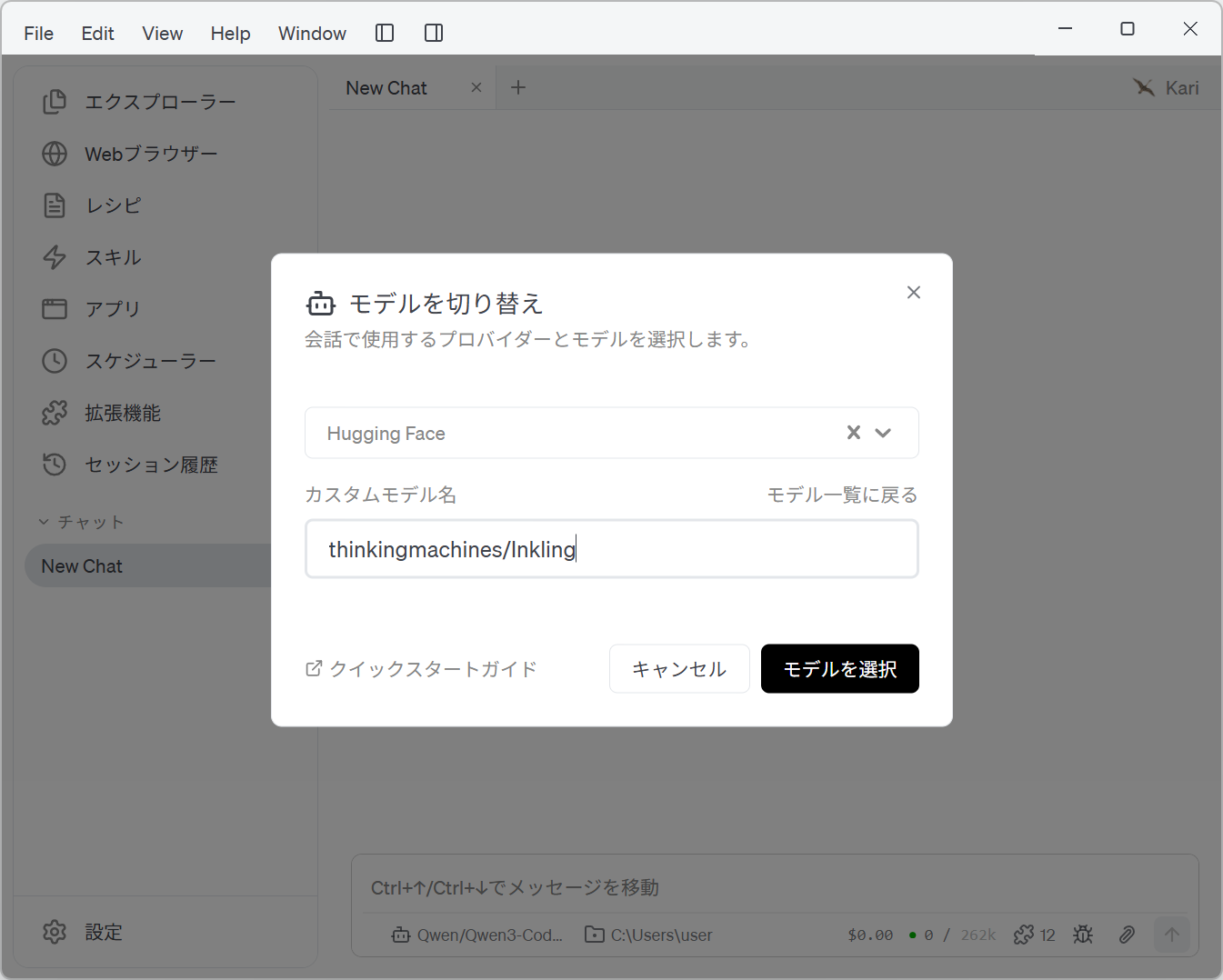Screen dimensions: 1223x980
Task: Close the モデルを切り替え dialog
Action: [914, 292]
